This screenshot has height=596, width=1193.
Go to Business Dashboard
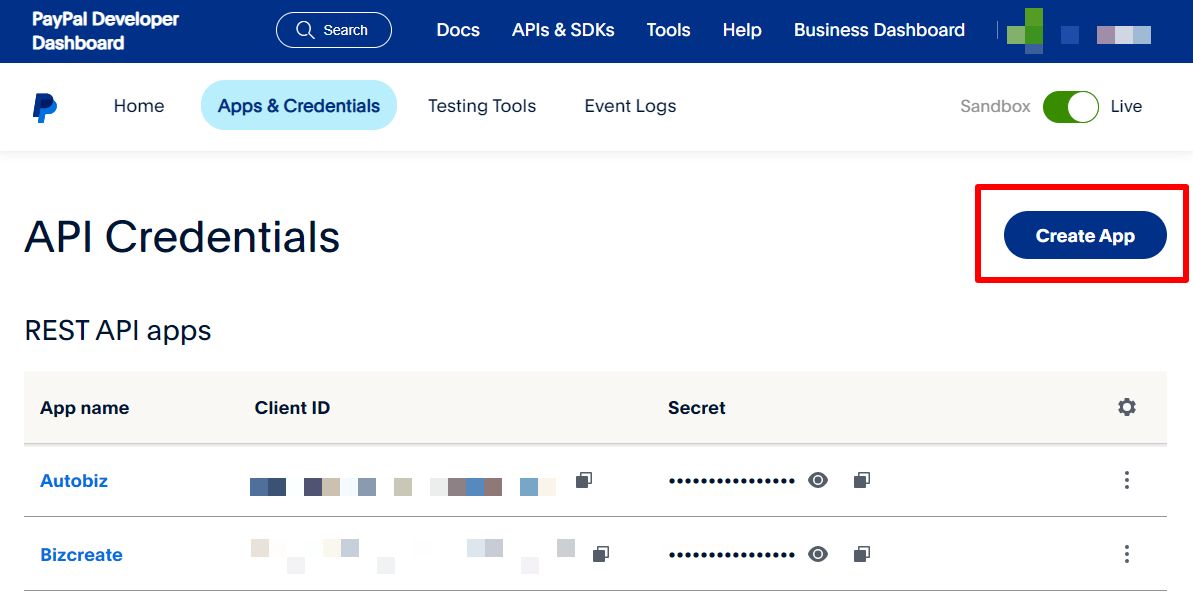point(880,30)
